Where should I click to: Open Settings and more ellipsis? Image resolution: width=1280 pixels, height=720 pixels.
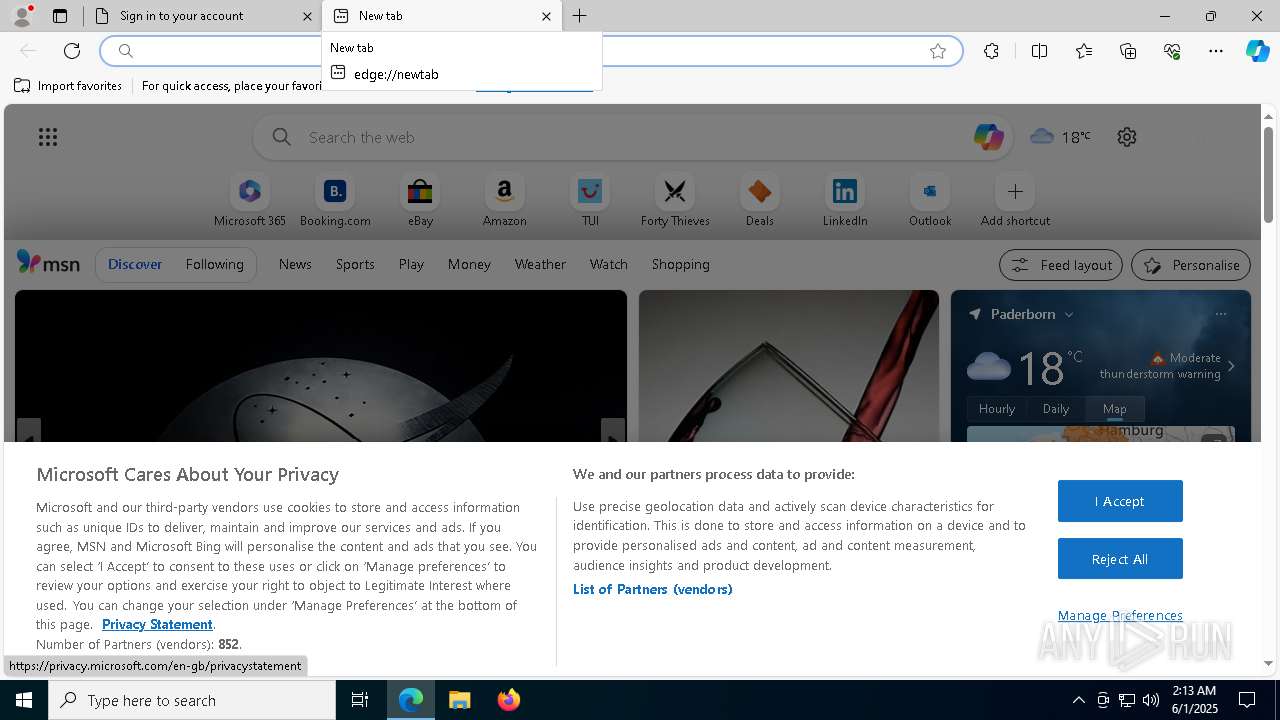(x=1216, y=51)
